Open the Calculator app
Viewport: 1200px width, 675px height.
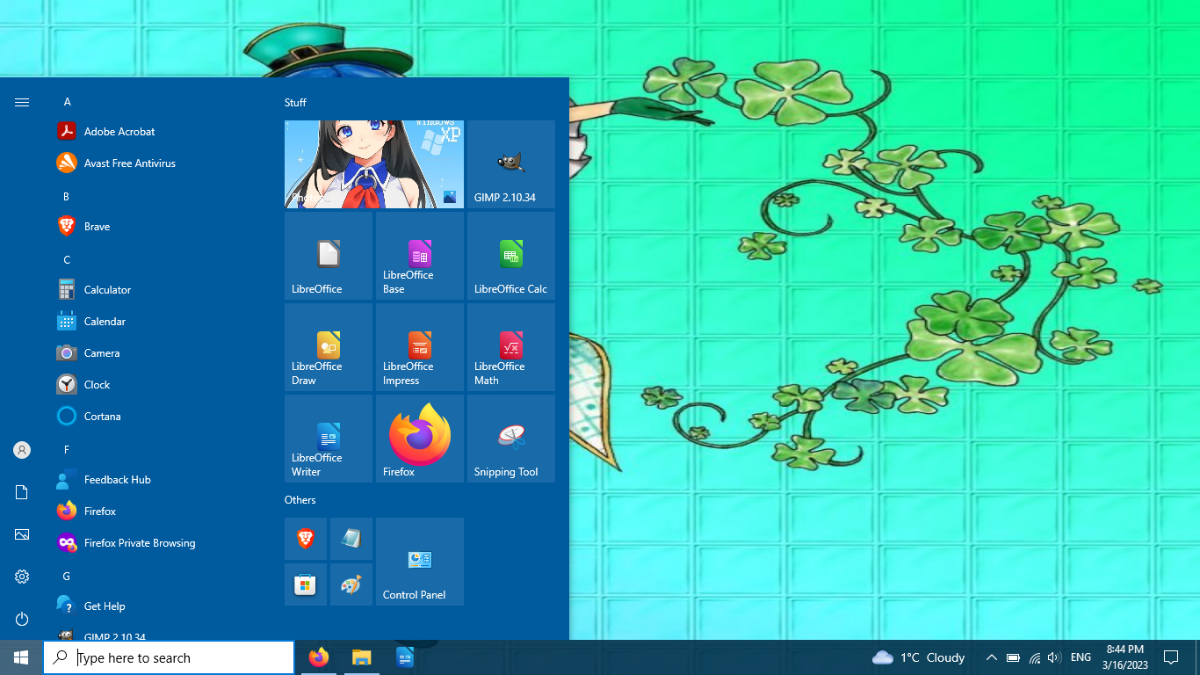coord(160,290)
